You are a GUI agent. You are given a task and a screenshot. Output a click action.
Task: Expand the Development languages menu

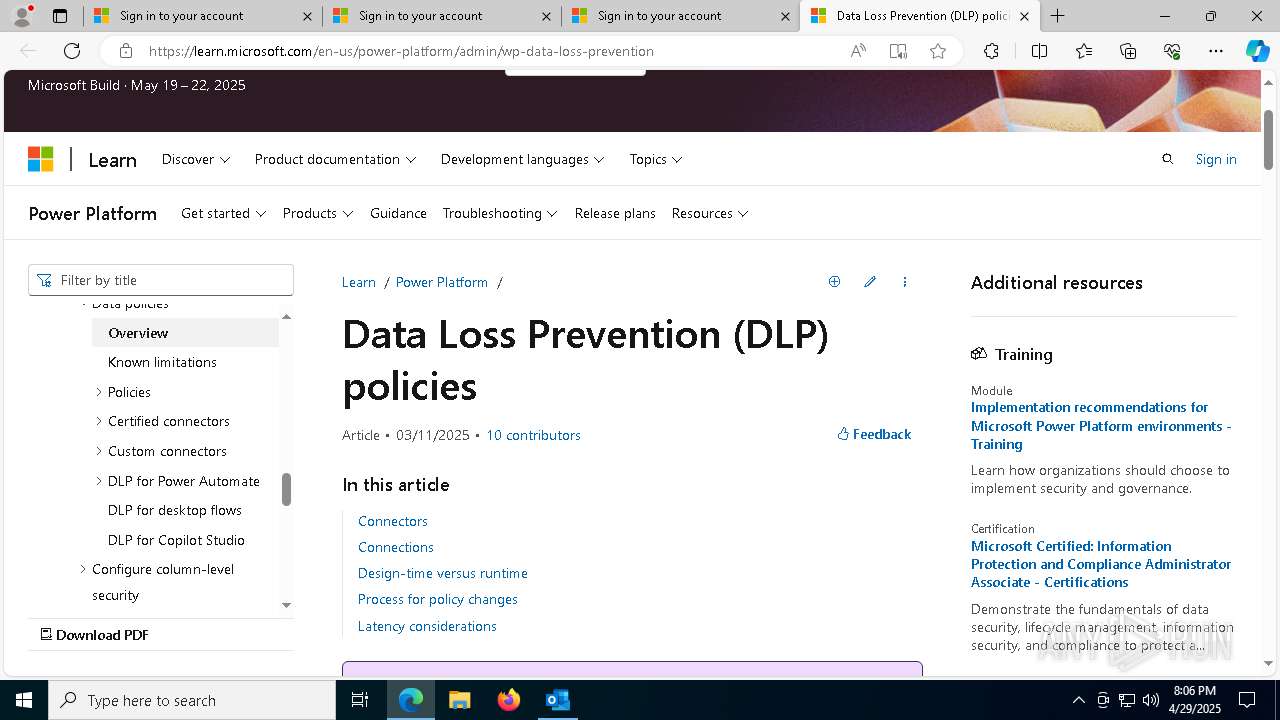coord(522,159)
